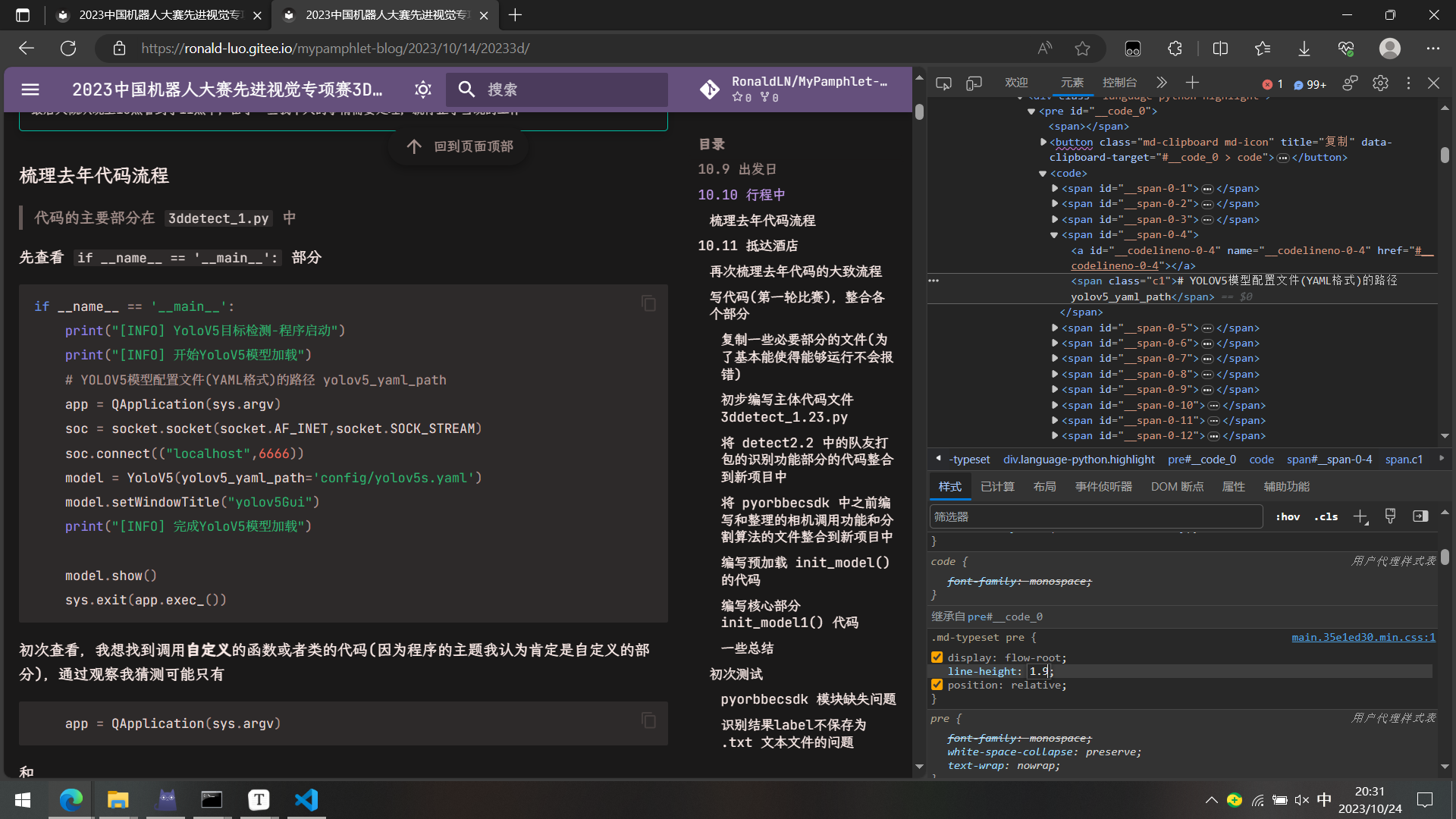The width and height of the screenshot is (1456, 819).
Task: Collapse the span __span-0-4 node
Action: tap(1054, 235)
